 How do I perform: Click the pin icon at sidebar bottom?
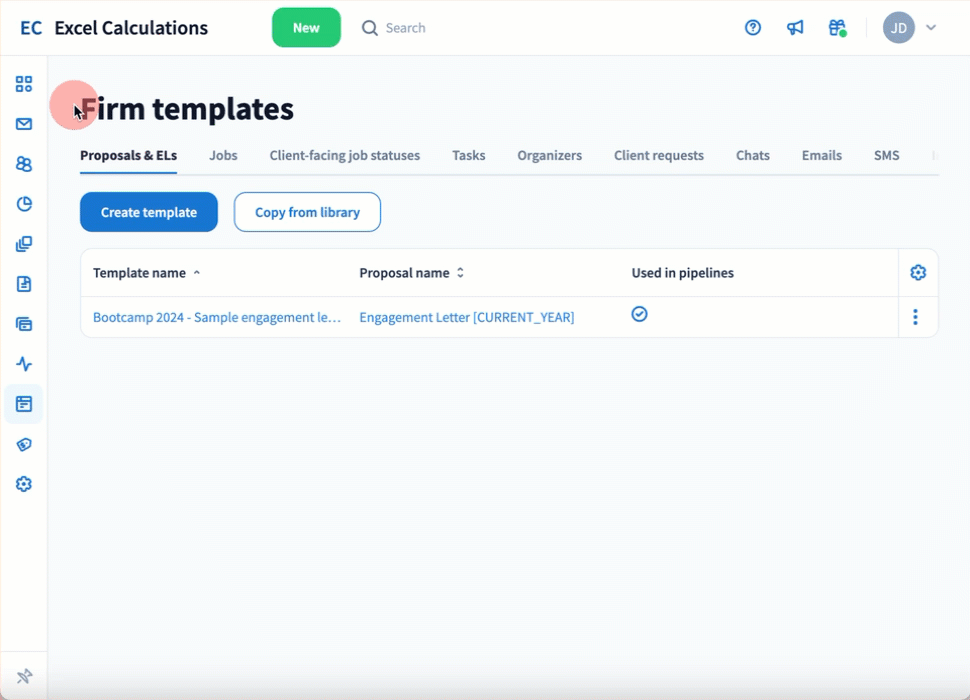click(x=24, y=677)
